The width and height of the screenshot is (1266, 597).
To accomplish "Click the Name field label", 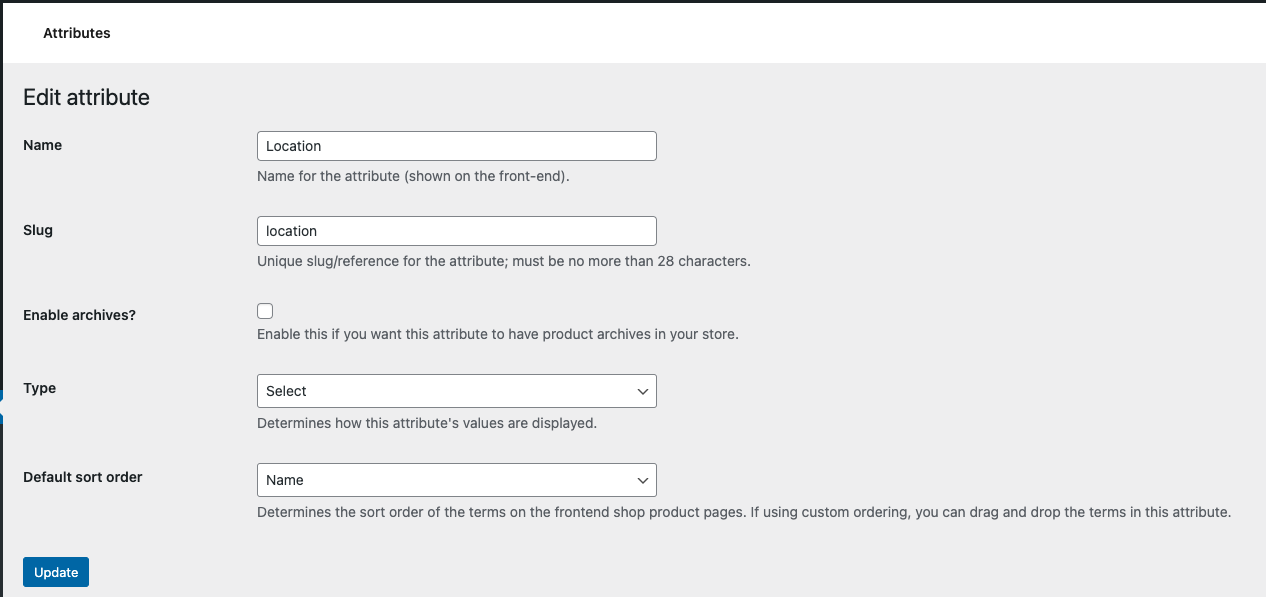I will (42, 144).
